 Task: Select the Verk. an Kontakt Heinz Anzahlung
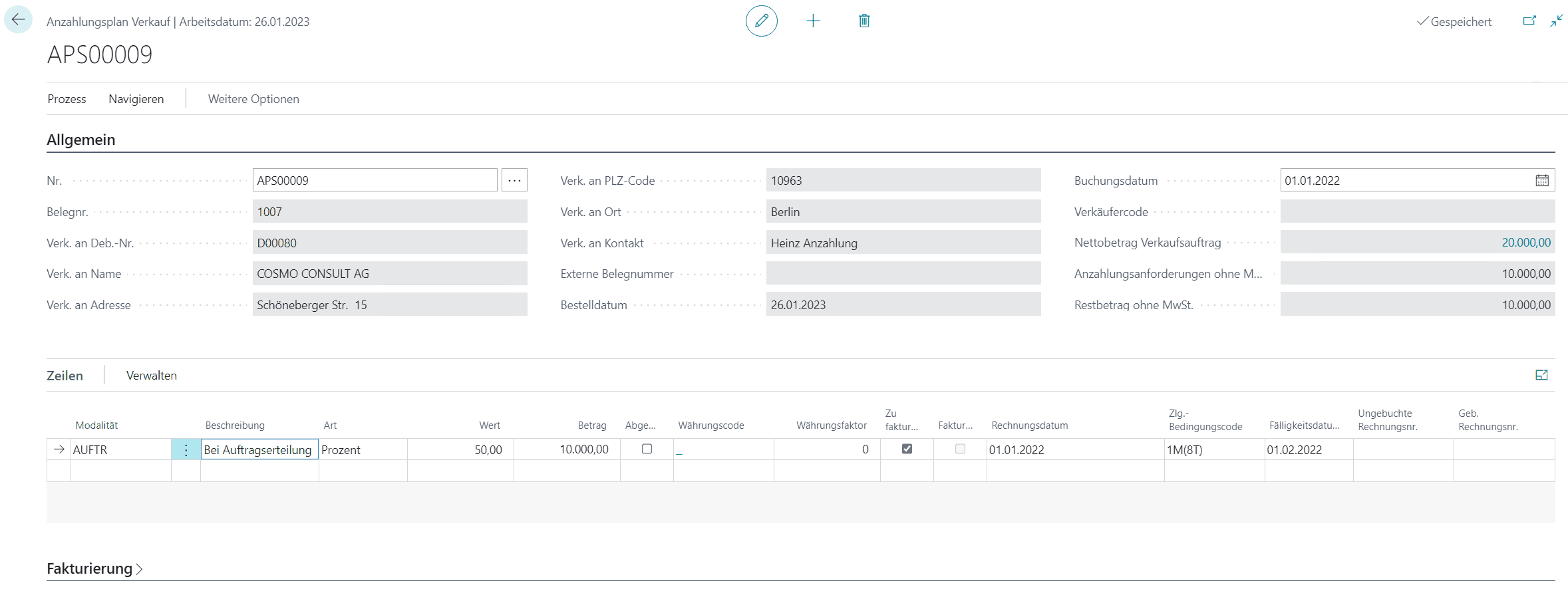point(903,243)
